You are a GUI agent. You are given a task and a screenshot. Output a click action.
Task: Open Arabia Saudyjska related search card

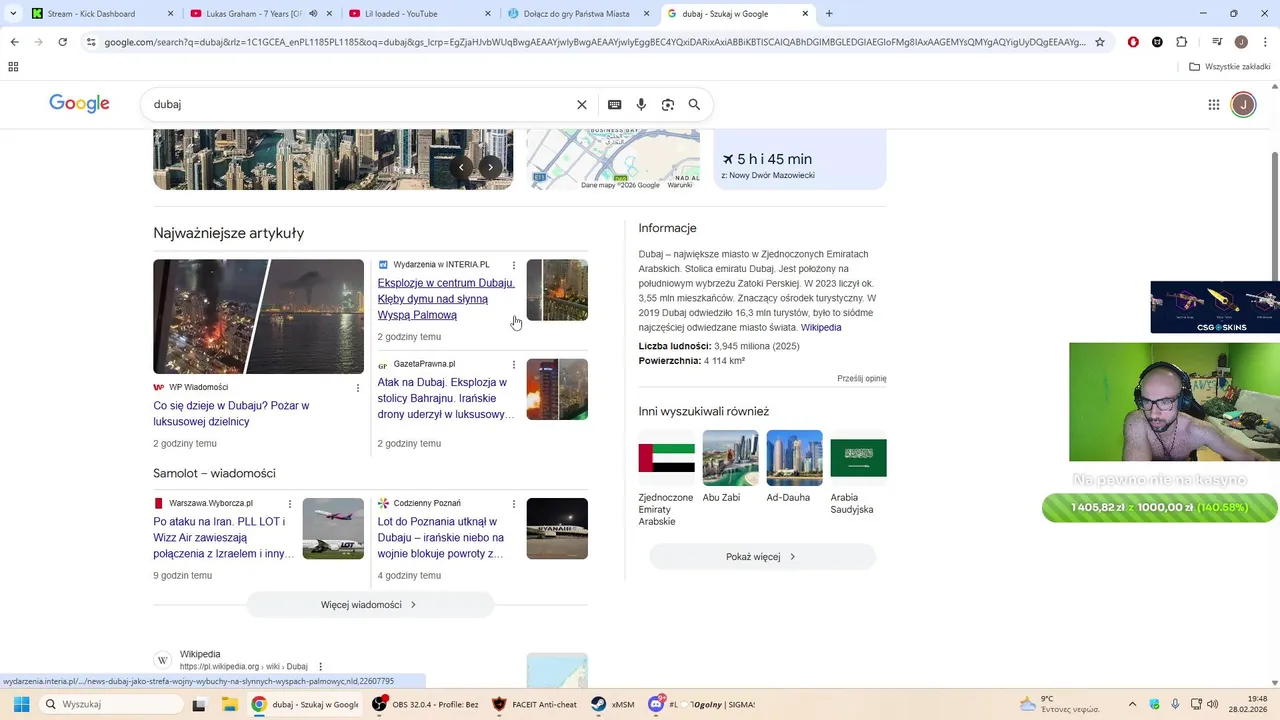point(858,473)
